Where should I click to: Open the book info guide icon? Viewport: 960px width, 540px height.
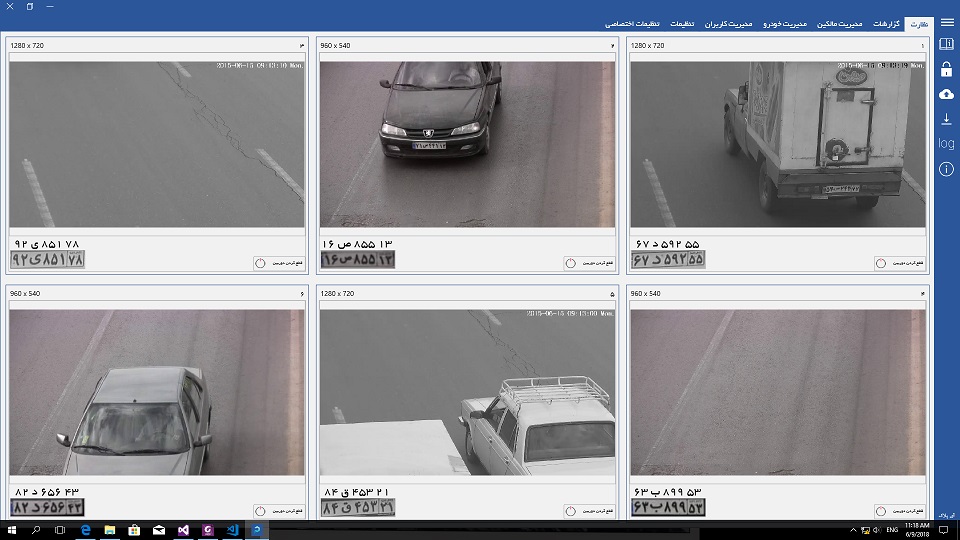[947, 44]
